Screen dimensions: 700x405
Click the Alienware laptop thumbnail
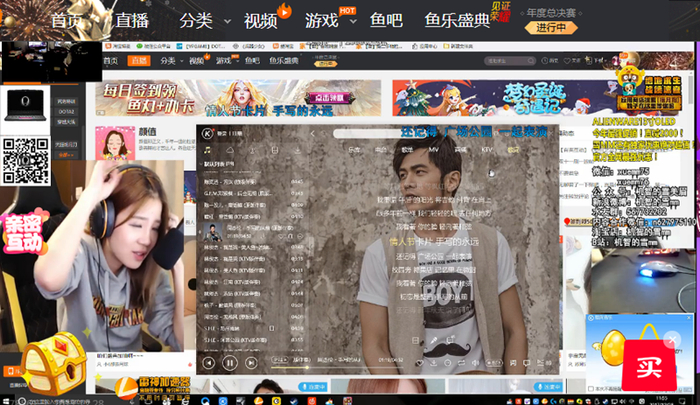(25, 105)
